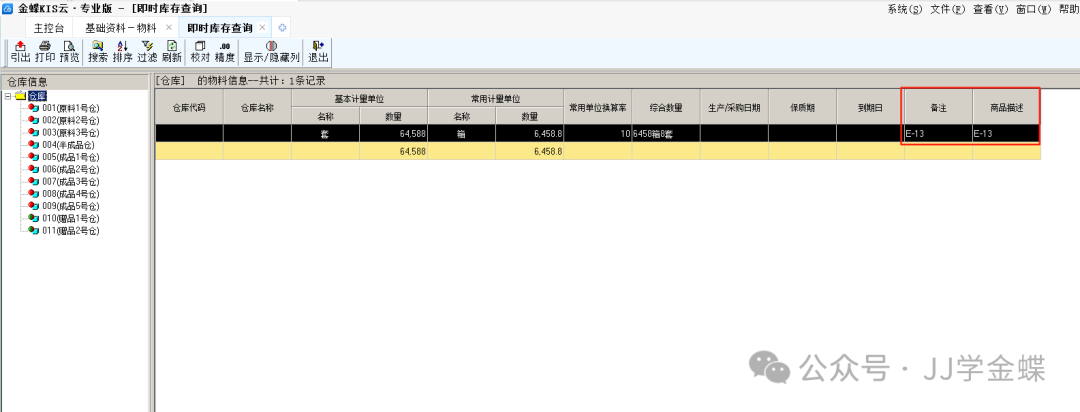Open the 过滤 filter tool
The width and height of the screenshot is (1080, 412).
click(148, 52)
